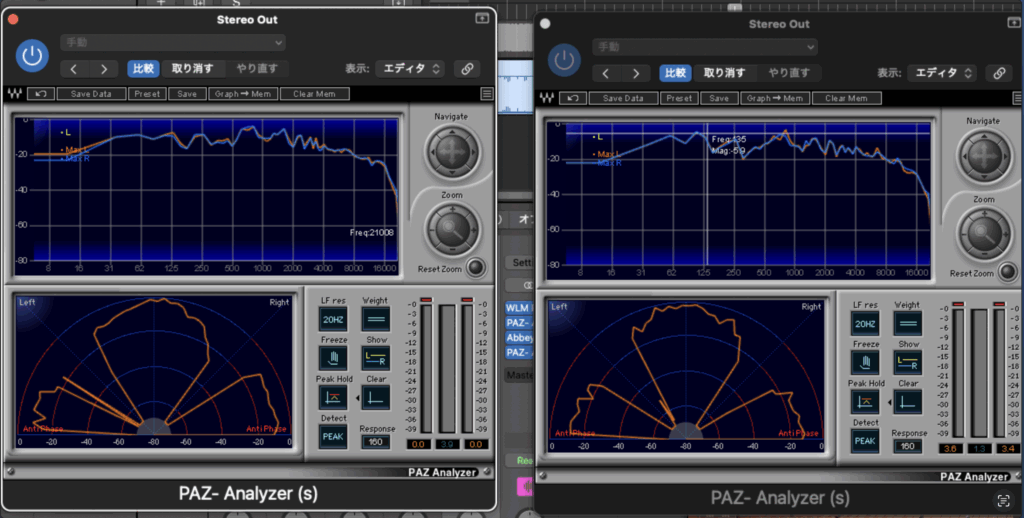Image resolution: width=1024 pixels, height=518 pixels.
Task: Click Clear Mem in right window
Action: click(846, 99)
